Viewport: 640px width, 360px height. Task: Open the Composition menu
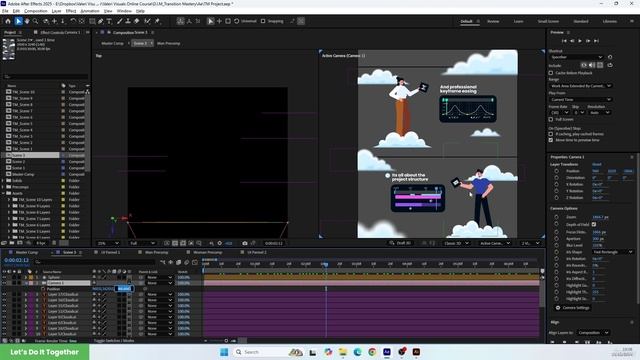pyautogui.click(x=36, y=11)
